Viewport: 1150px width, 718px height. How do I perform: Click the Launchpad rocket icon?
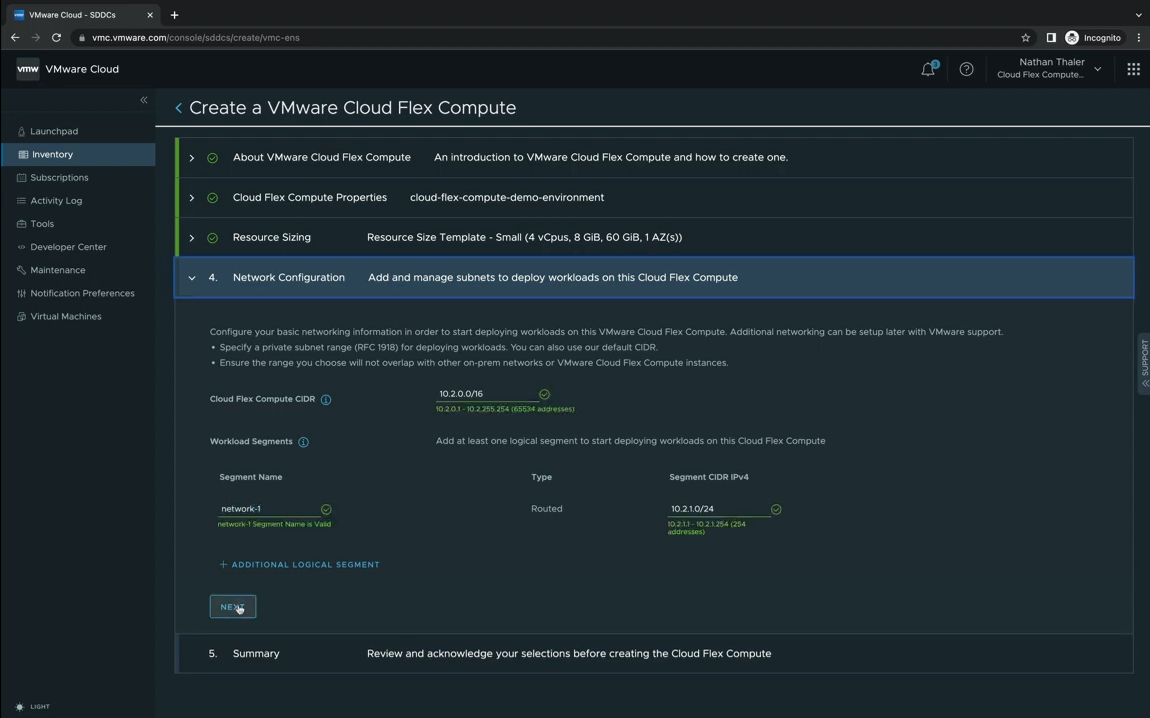click(x=21, y=131)
